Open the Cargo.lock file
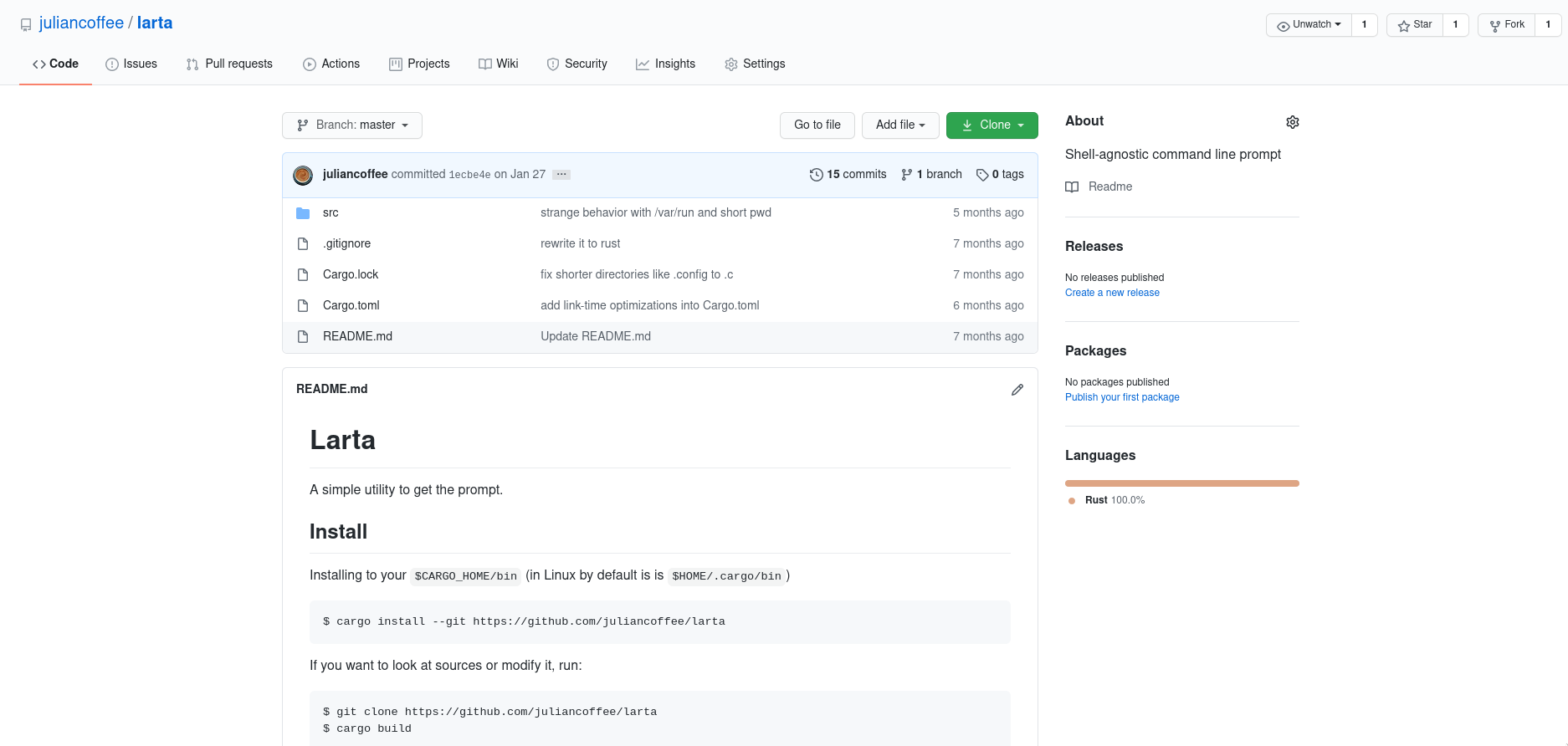1568x746 pixels. 351,274
